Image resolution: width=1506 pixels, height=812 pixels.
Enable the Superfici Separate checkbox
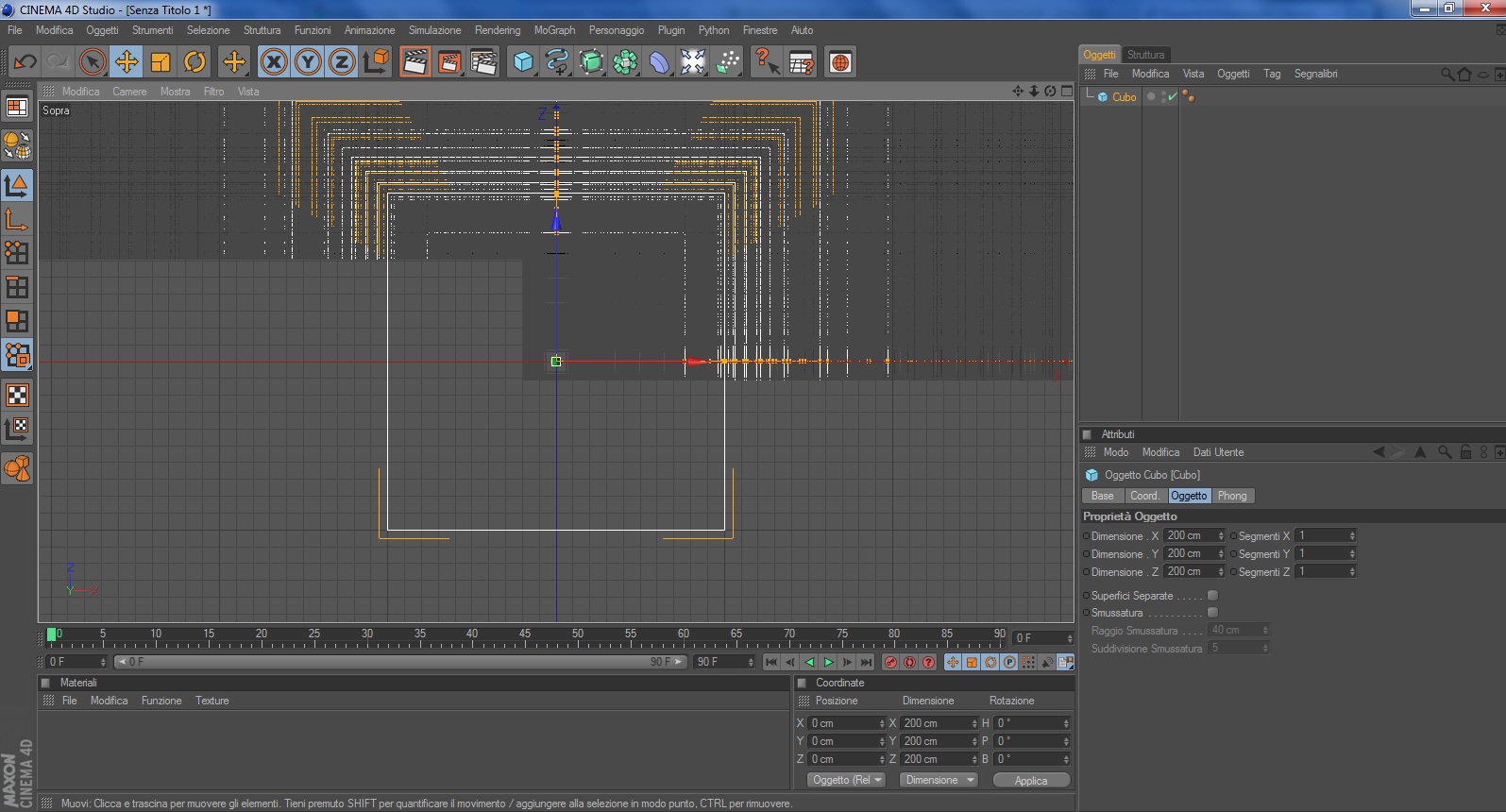(1212, 596)
